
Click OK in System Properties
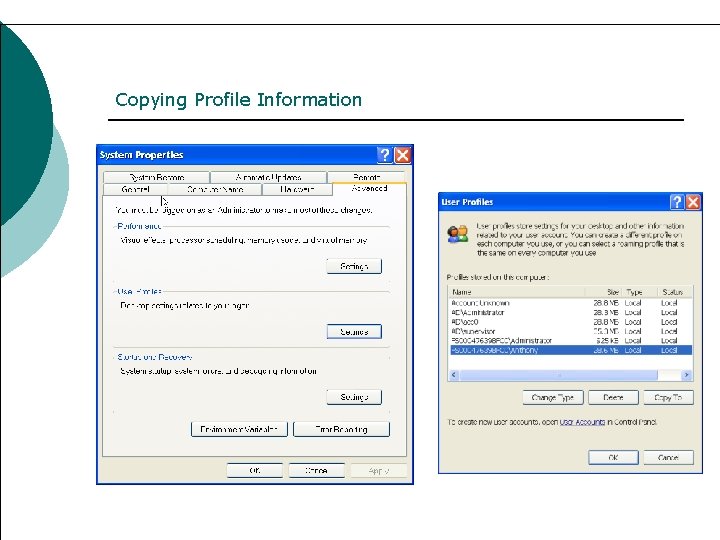click(x=255, y=471)
